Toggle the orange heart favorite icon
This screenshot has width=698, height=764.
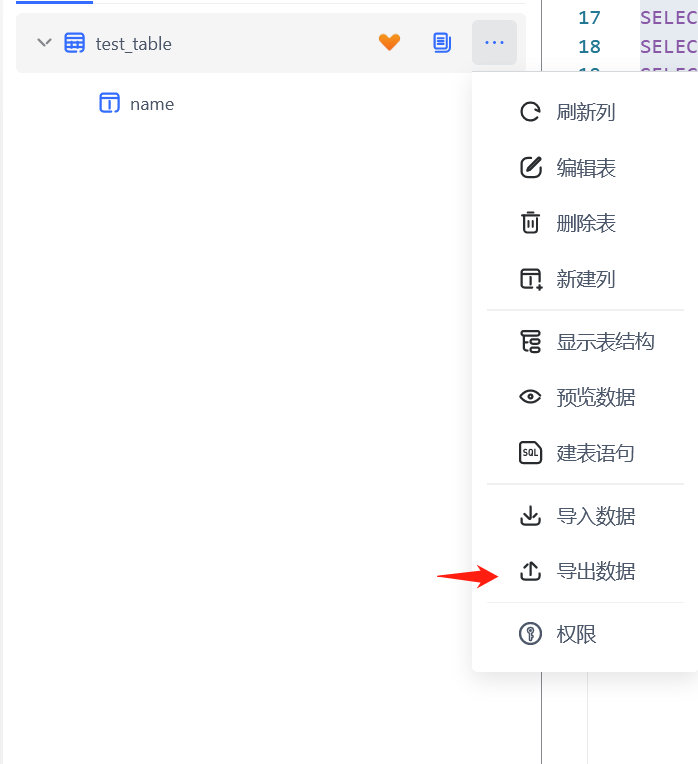click(389, 42)
